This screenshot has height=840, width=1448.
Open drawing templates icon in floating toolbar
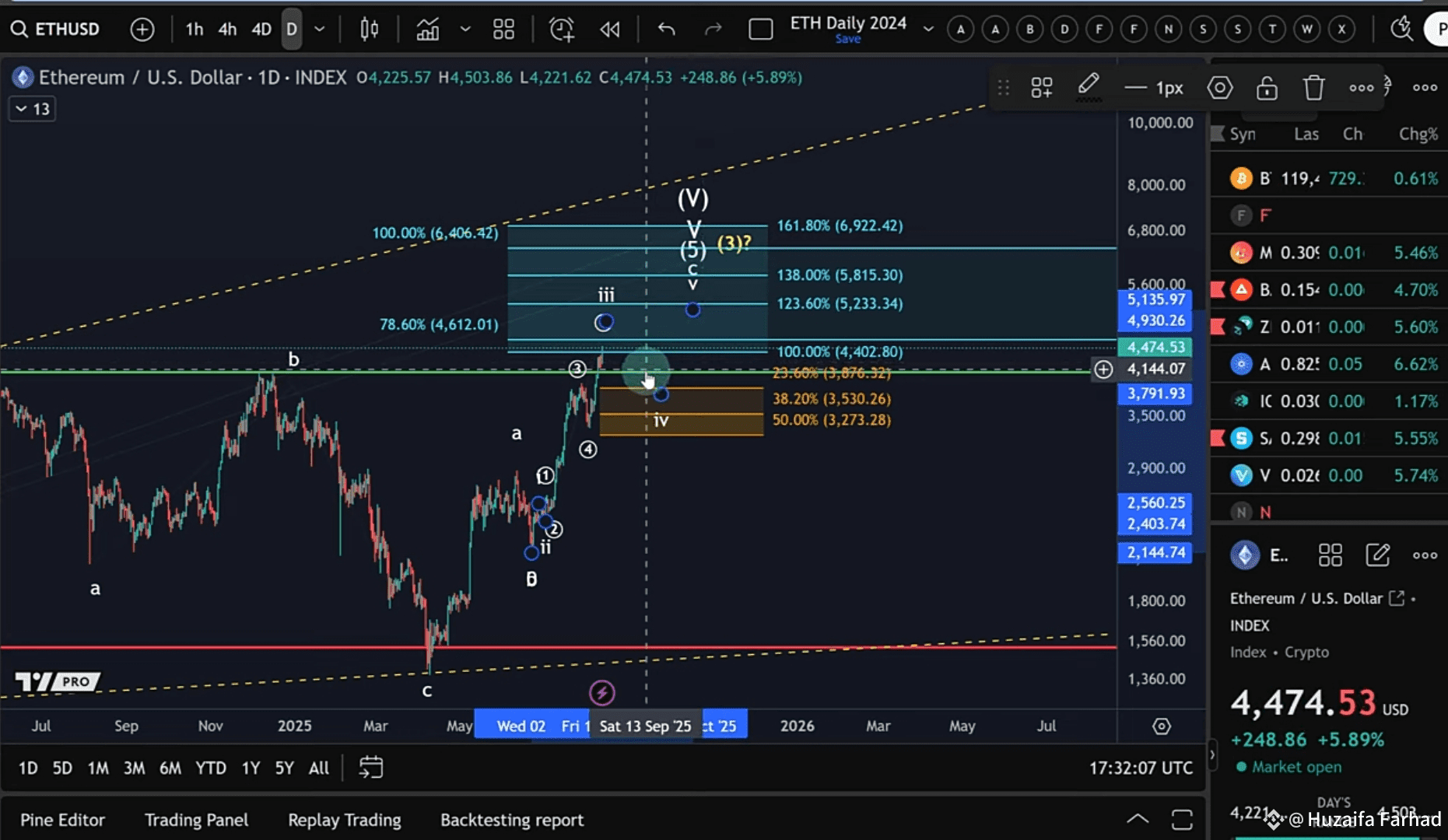click(x=1042, y=87)
